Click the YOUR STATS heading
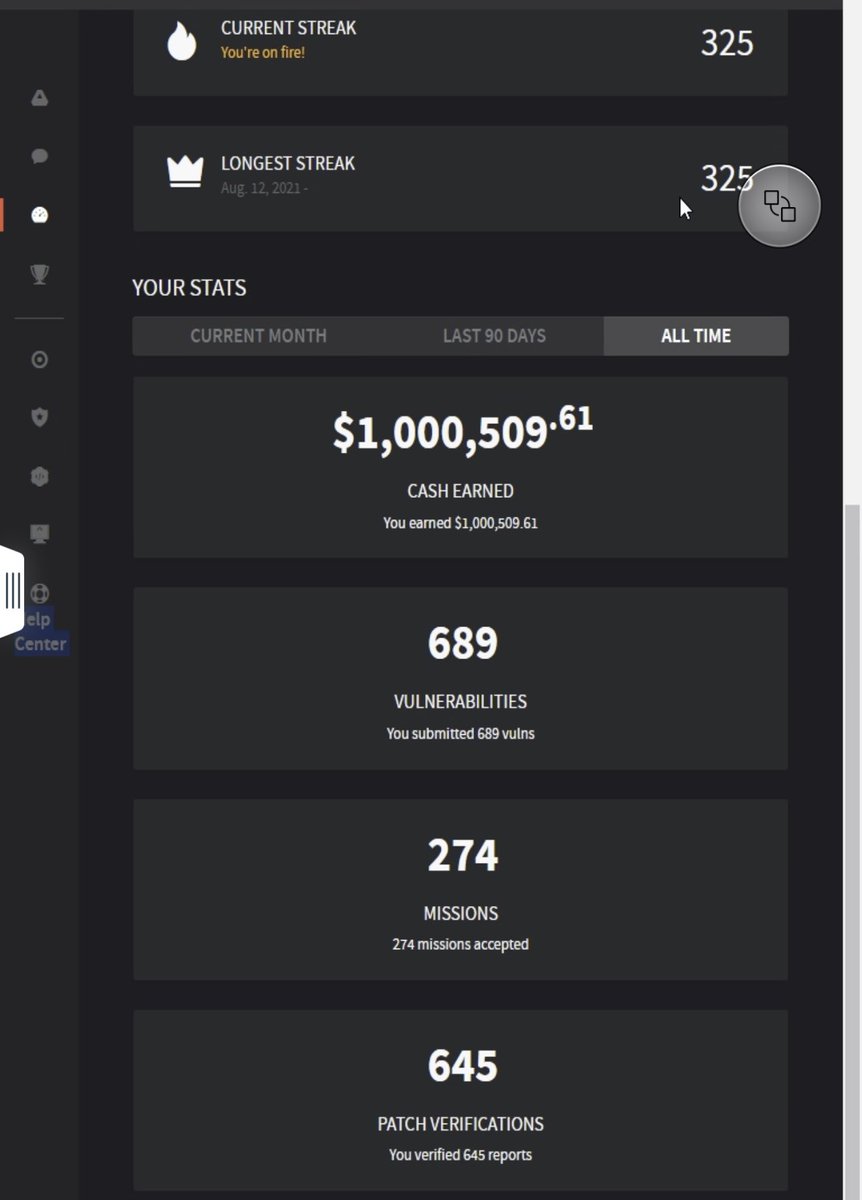Image resolution: width=862 pixels, height=1200 pixels. [189, 288]
